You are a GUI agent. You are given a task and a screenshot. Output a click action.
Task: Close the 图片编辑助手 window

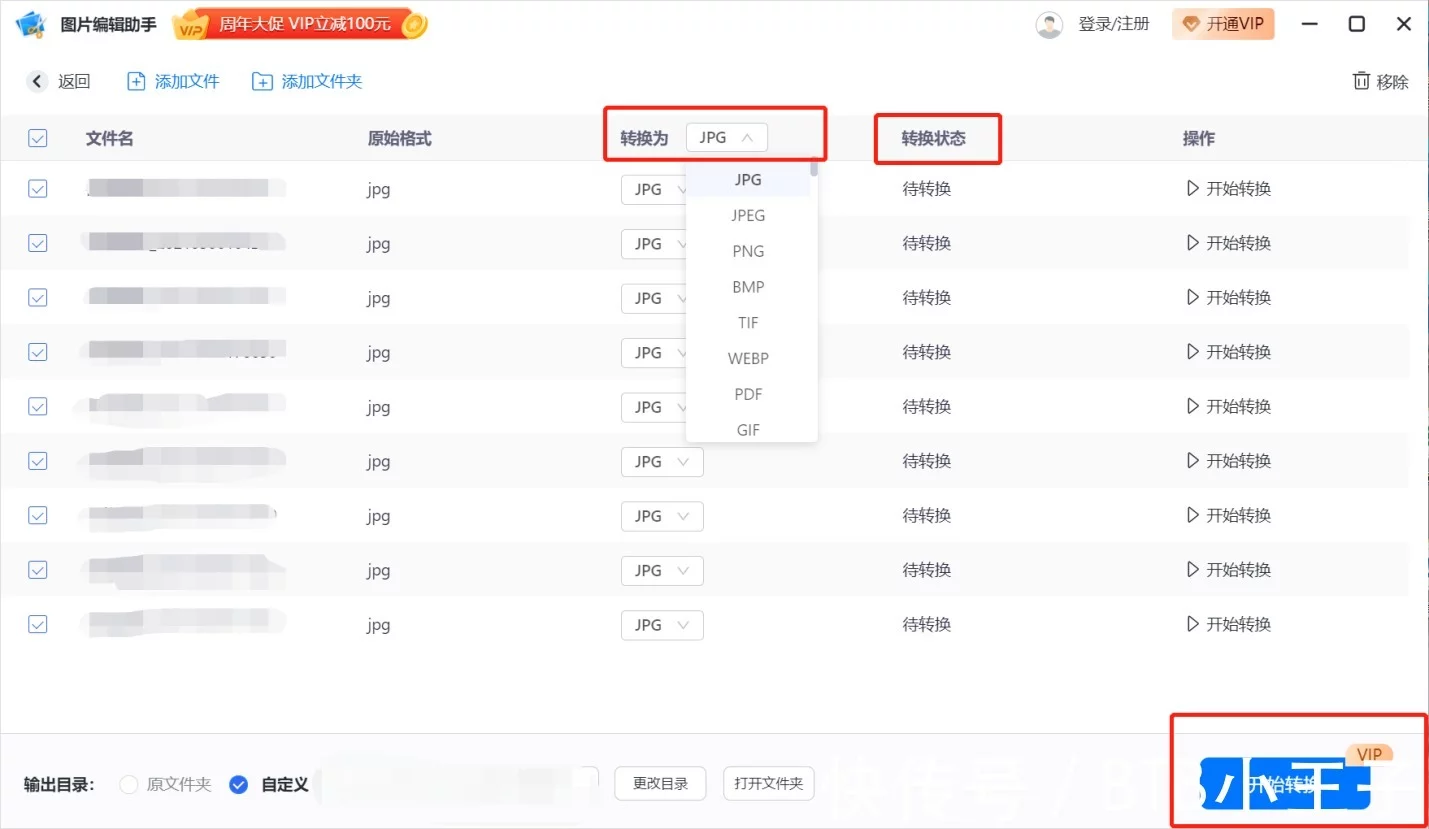(1404, 25)
